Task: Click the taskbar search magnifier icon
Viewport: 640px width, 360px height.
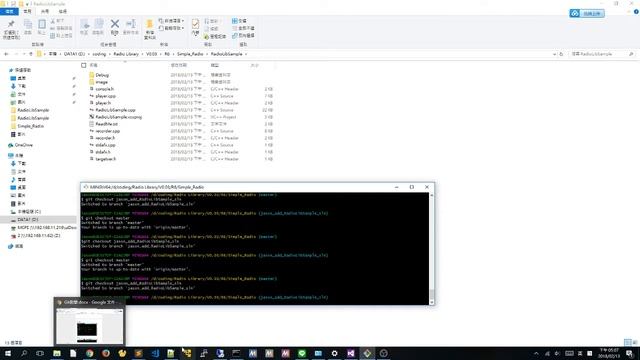Action: pos(24,353)
